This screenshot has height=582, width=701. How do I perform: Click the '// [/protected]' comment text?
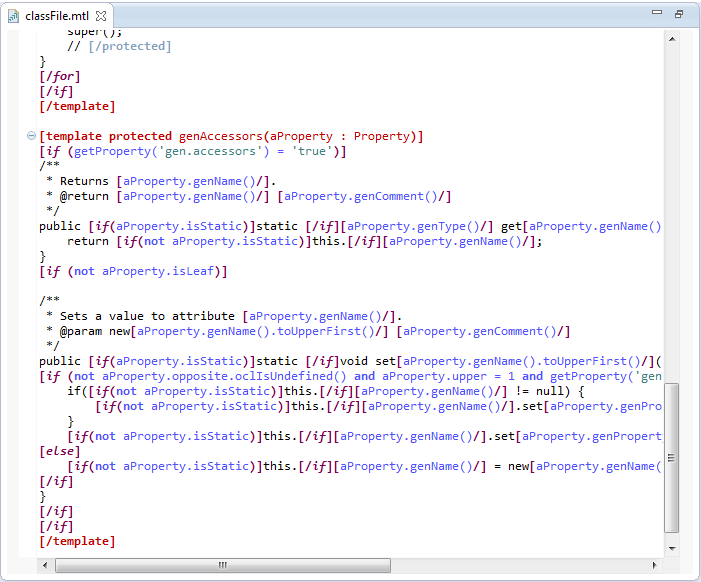pyautogui.click(x=119, y=46)
